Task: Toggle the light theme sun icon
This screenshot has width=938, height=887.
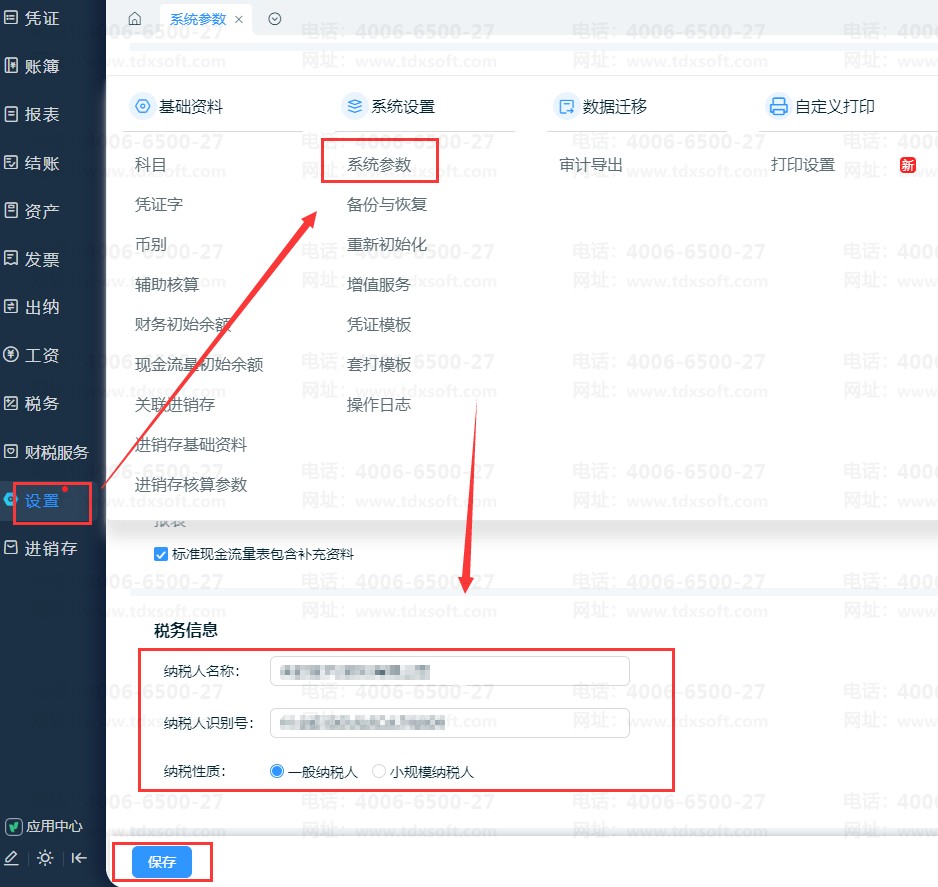Action: (x=45, y=857)
